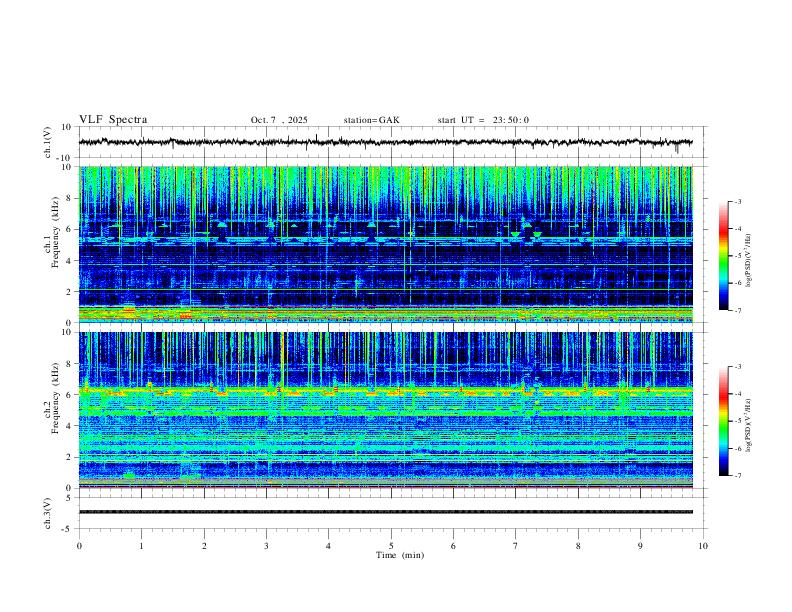Pick the lower ch.2 PSD color bar
This screenshot has width=792, height=612.
click(x=723, y=421)
